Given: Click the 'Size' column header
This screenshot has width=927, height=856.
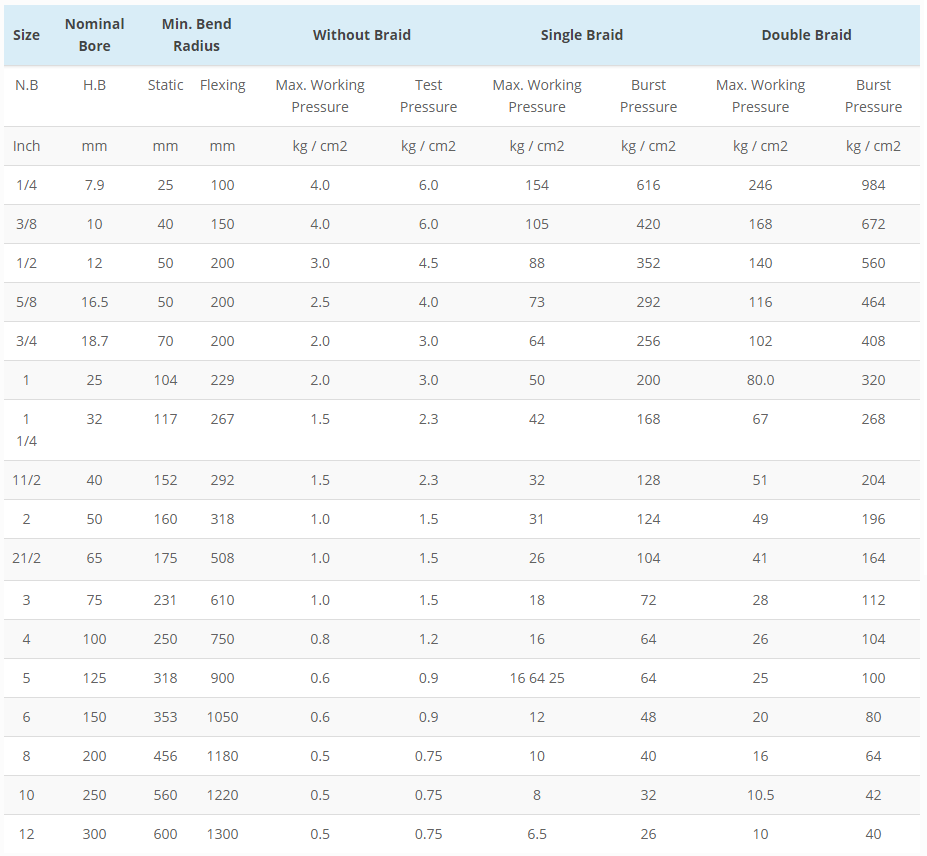Looking at the screenshot, I should [27, 35].
